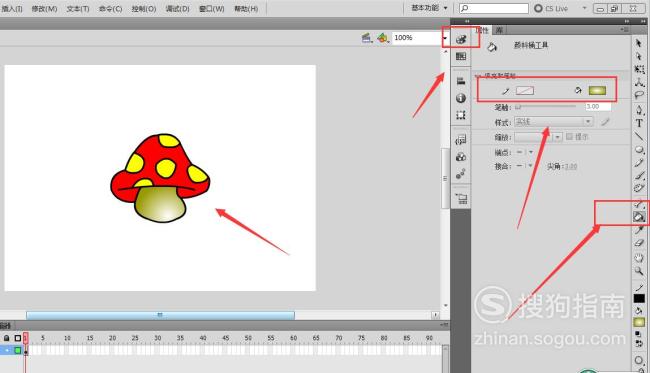Open the Control (O) menu
Screen dimensions: 650x373
tap(144, 8)
